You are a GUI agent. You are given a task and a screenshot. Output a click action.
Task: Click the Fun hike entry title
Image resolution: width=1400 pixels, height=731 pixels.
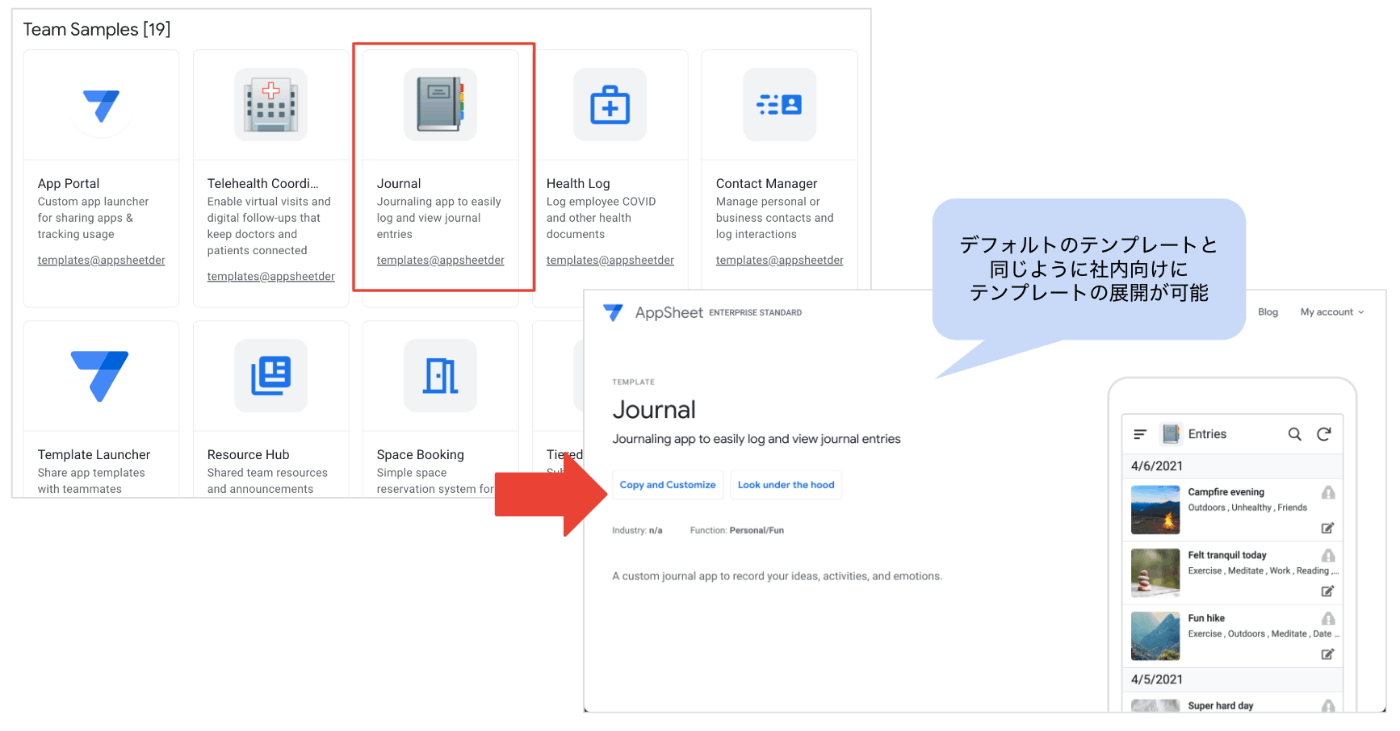click(x=1206, y=618)
